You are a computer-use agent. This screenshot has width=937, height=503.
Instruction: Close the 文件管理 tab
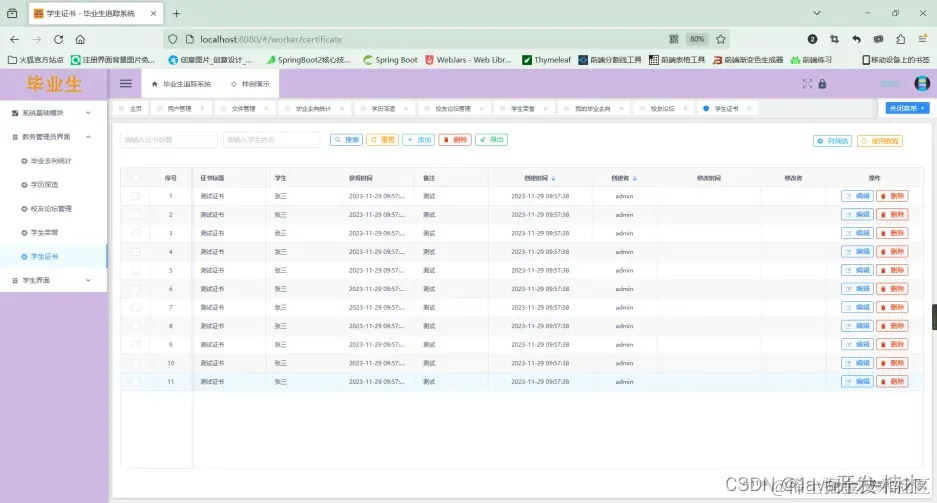point(266,109)
